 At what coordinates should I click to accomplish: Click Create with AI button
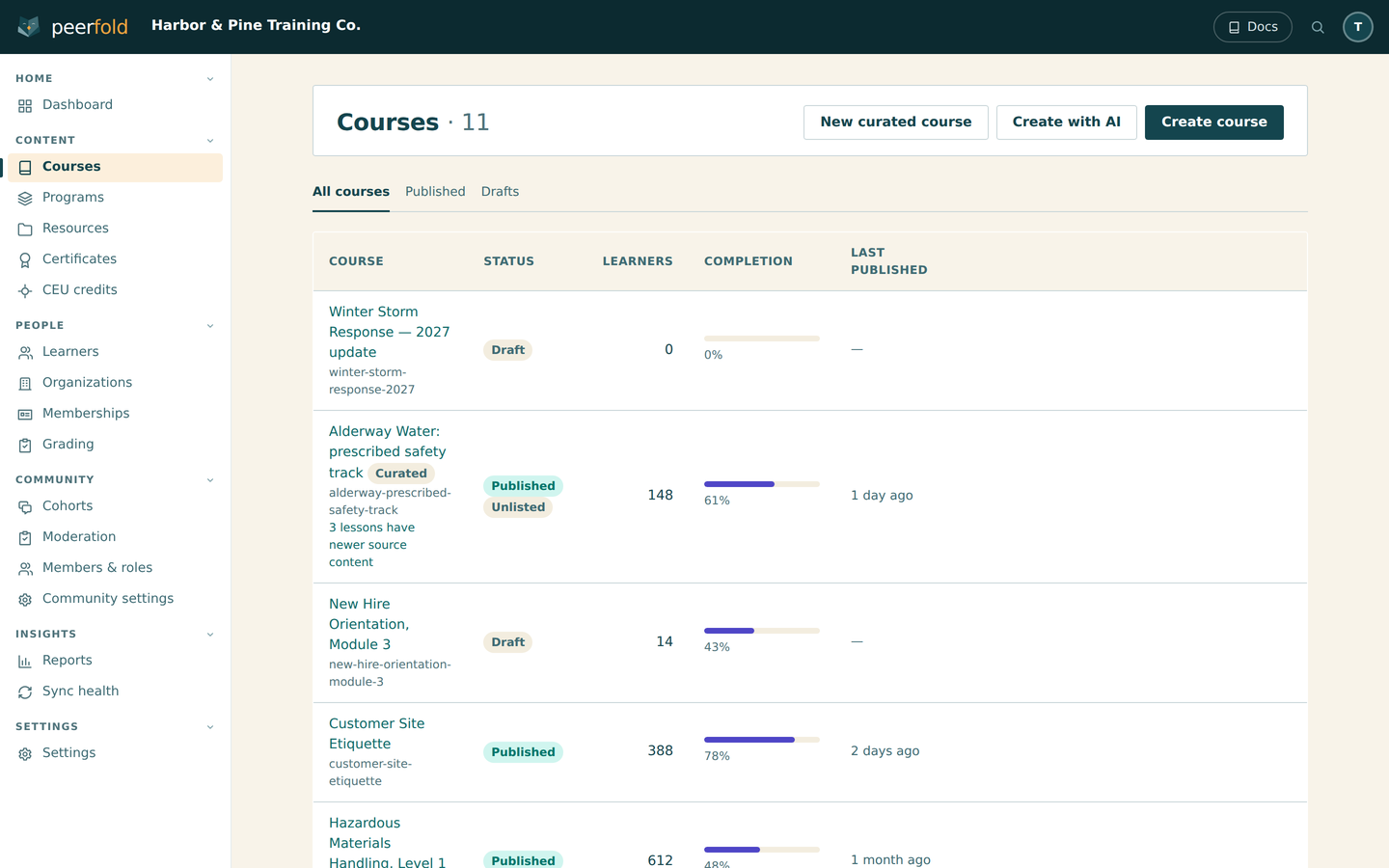1067,122
